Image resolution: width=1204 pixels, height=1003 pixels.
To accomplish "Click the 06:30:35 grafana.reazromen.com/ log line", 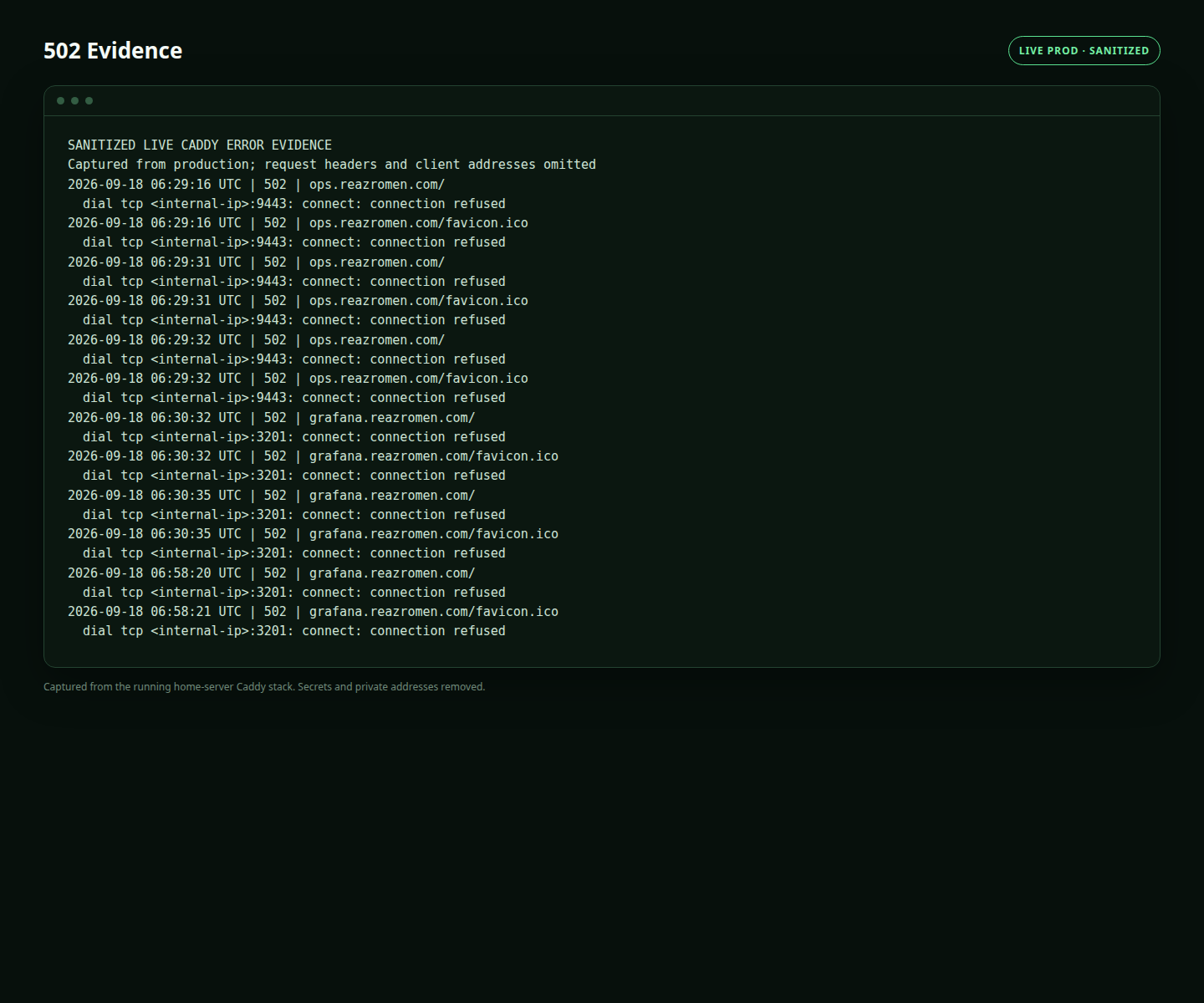I will point(271,495).
